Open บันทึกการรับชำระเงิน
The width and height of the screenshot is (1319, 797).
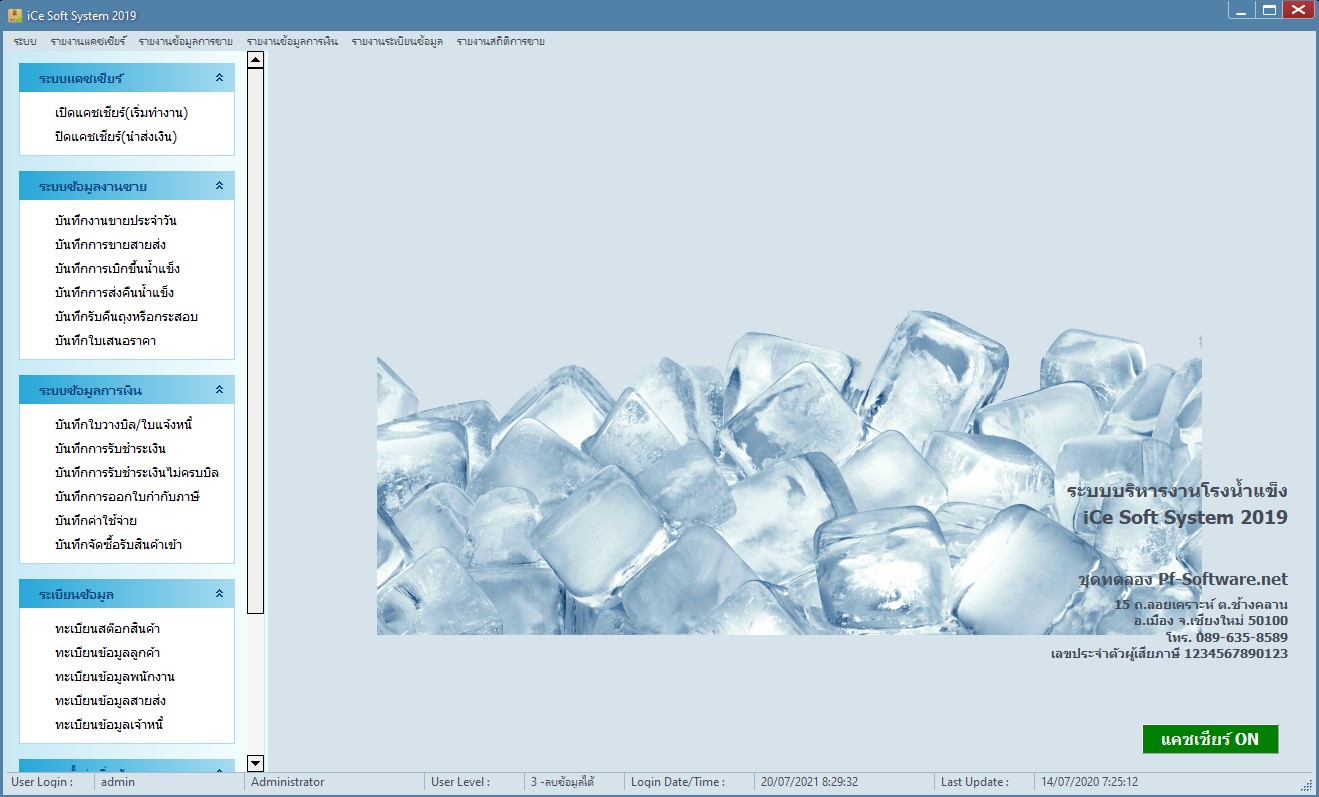coord(110,449)
